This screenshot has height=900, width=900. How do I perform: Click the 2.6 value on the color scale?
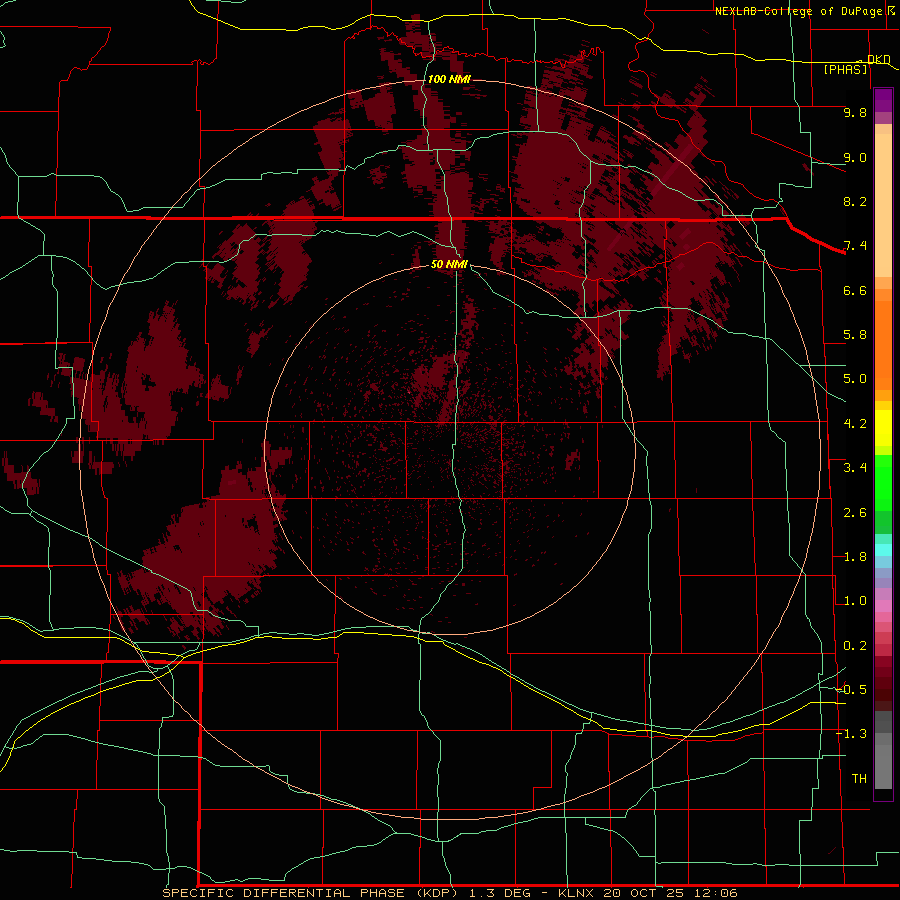coord(855,513)
